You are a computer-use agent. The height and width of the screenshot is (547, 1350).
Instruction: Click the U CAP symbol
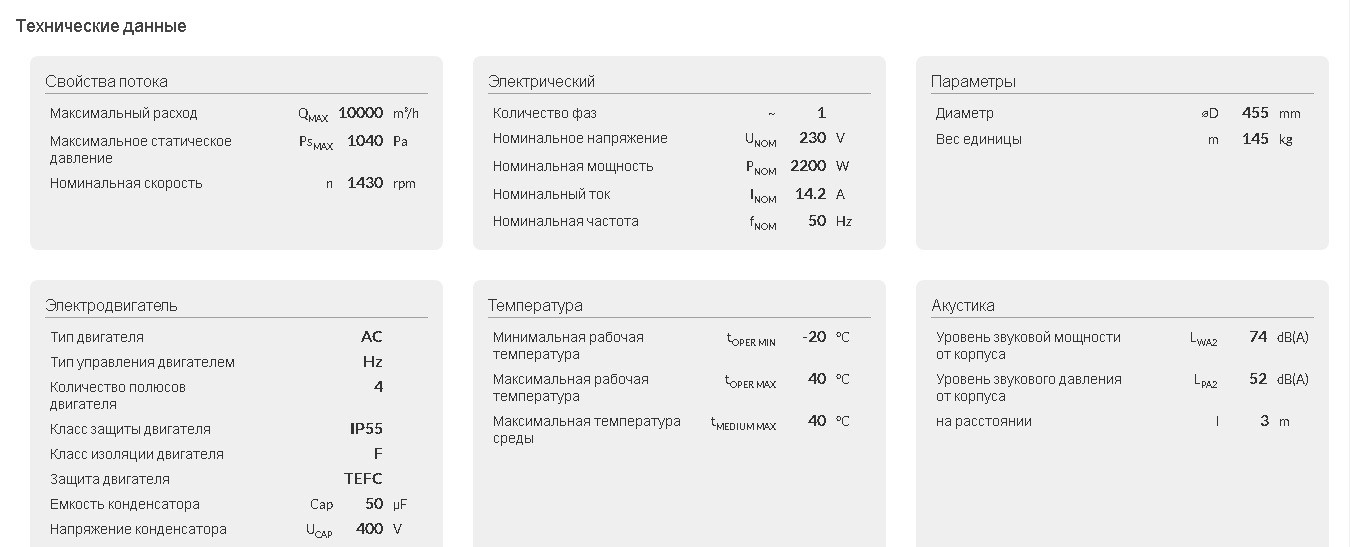pyautogui.click(x=319, y=532)
